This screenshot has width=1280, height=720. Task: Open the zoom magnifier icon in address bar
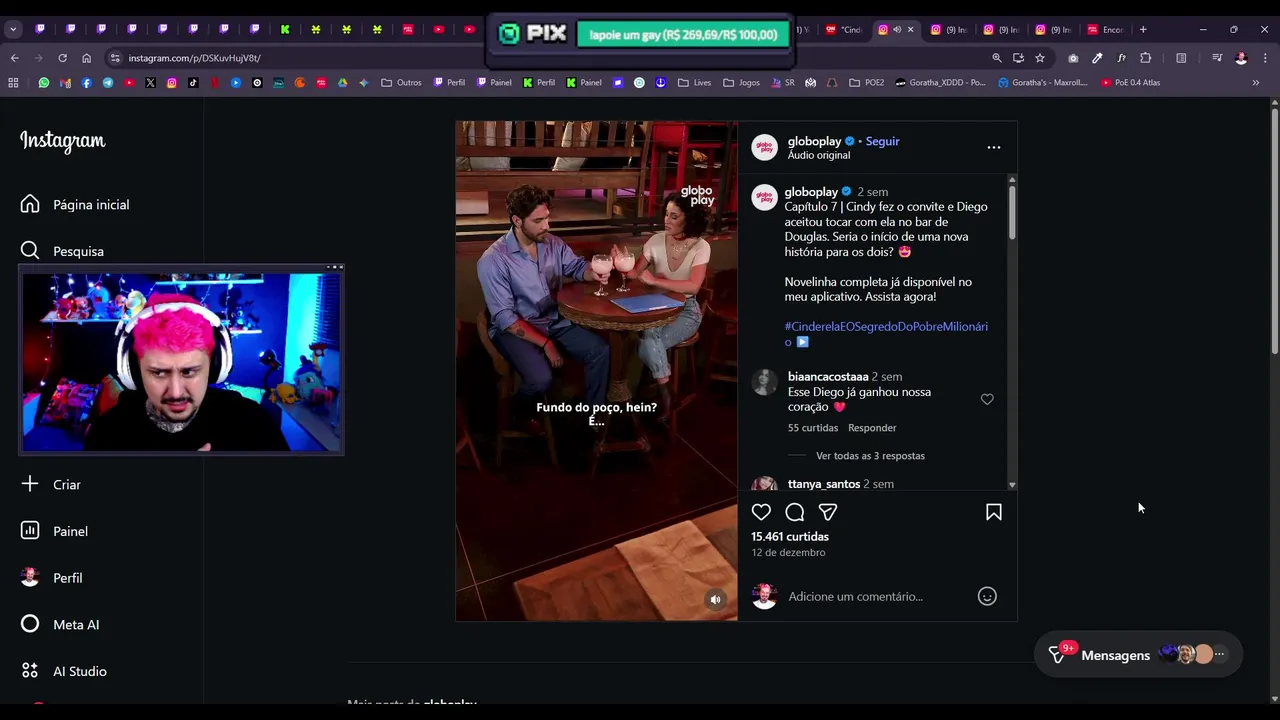(996, 58)
